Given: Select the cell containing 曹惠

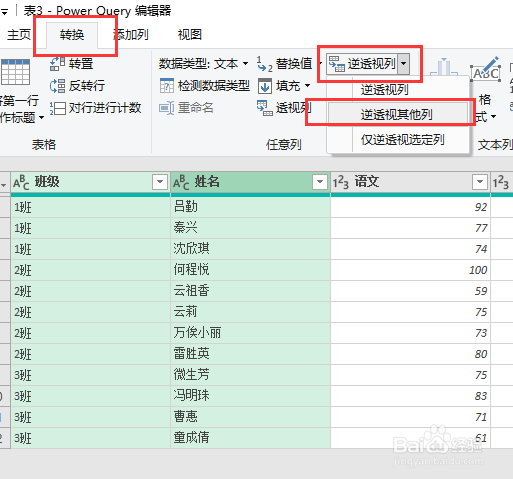Looking at the screenshot, I should [250, 417].
